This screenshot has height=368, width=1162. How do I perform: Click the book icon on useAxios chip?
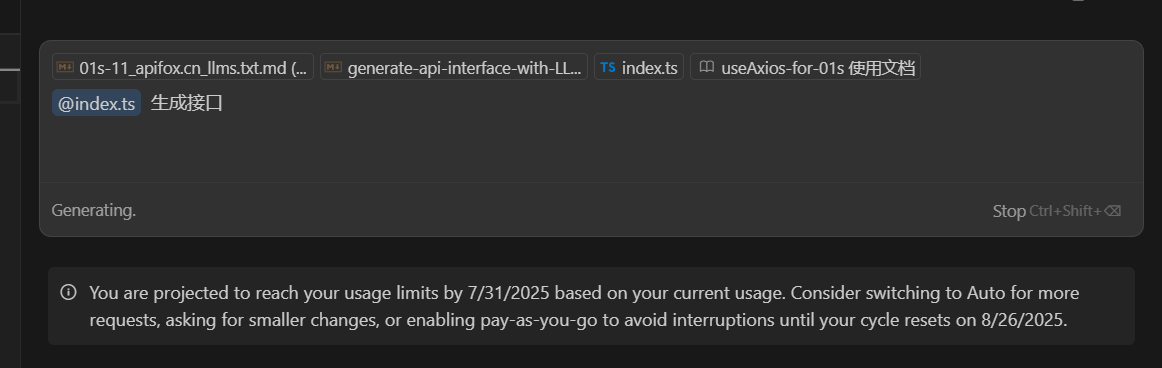click(707, 68)
